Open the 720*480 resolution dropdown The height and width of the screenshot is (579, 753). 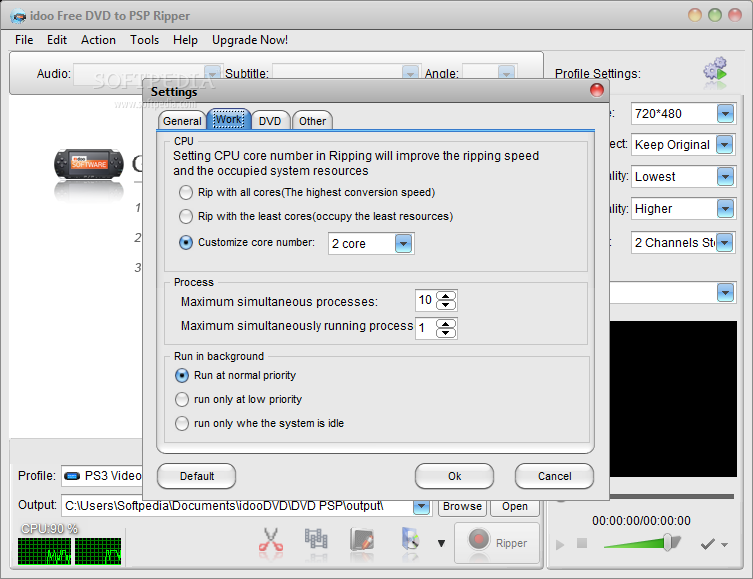[725, 114]
